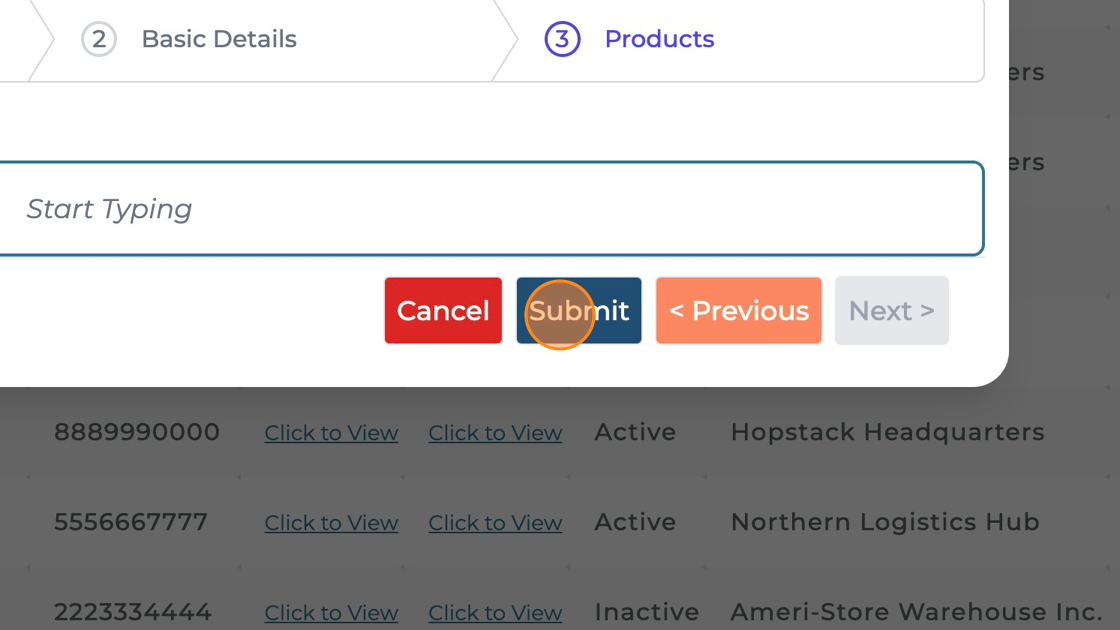Go back using the Previous button
The height and width of the screenshot is (630, 1120).
[x=739, y=311]
